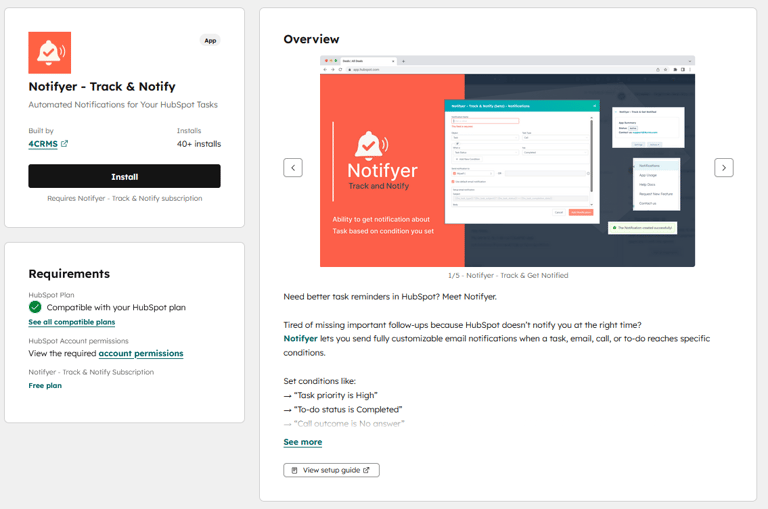Click the green compatibility checkmark icon
The height and width of the screenshot is (509, 768).
[36, 307]
